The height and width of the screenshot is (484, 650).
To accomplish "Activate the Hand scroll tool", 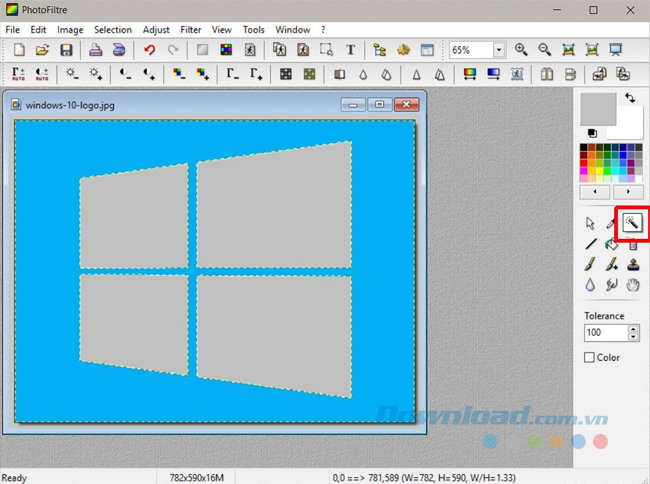I will [x=632, y=286].
